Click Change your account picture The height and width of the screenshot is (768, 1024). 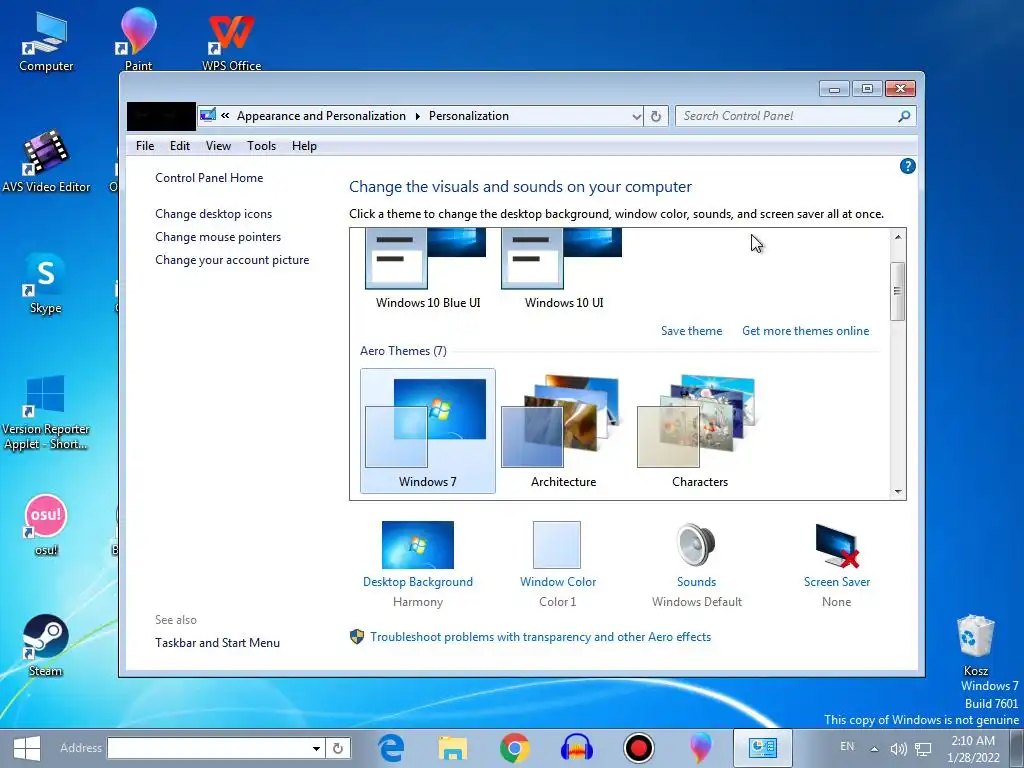232,260
